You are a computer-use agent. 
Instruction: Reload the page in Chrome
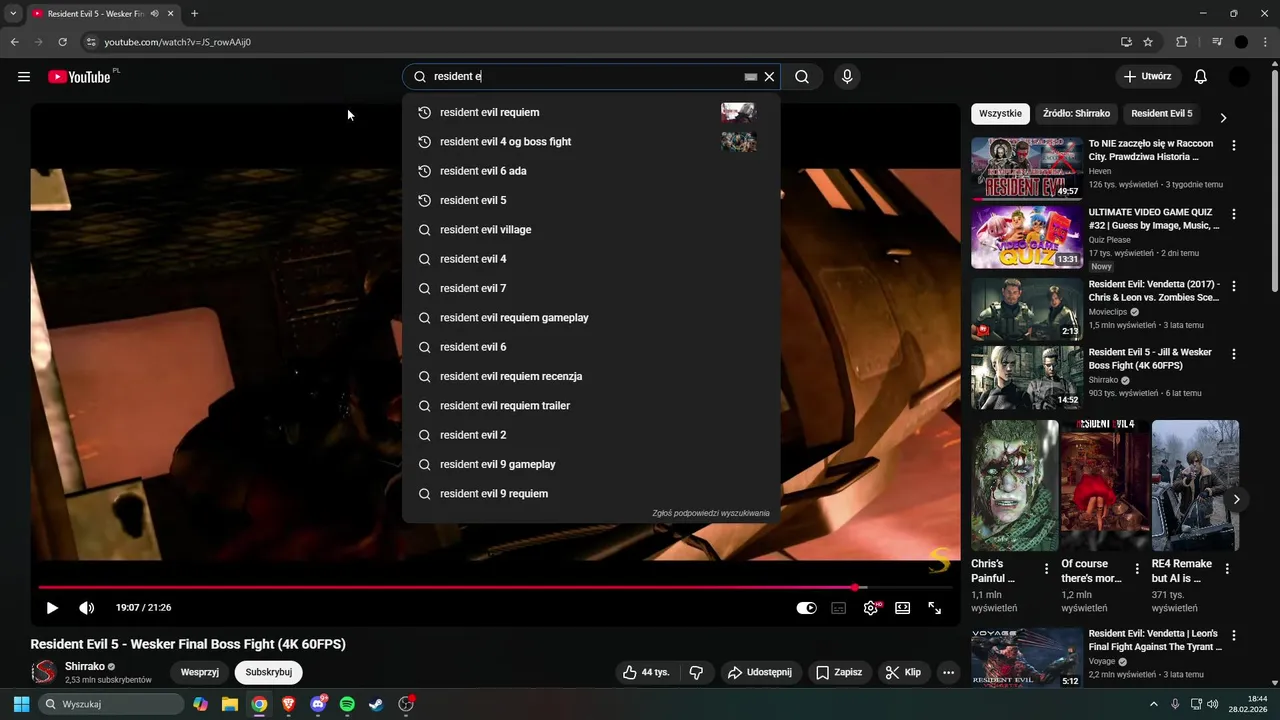[62, 42]
